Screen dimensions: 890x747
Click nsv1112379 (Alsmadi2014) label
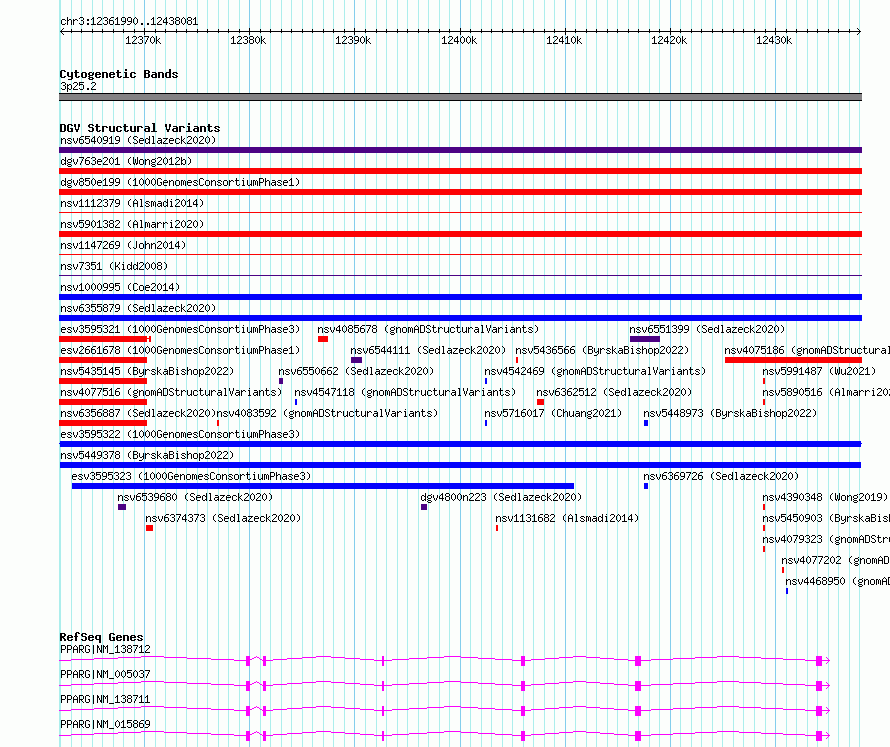[x=132, y=203]
